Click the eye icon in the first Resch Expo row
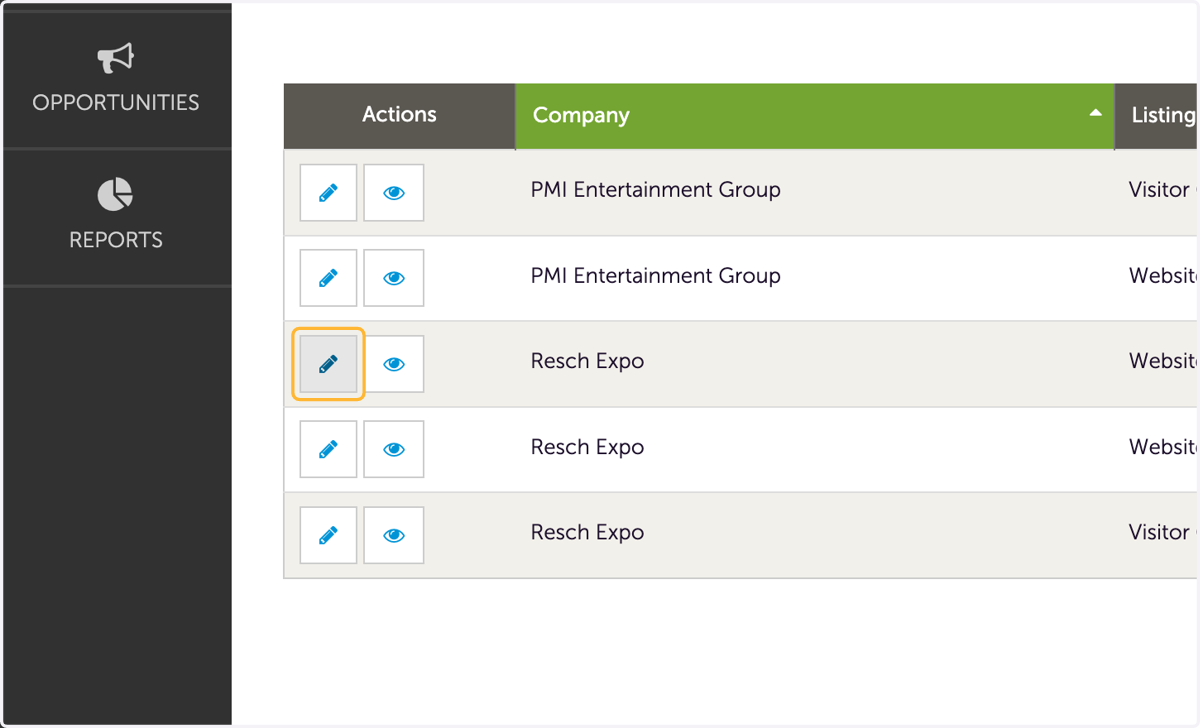Screen dimensions: 1200x728 click(x=394, y=363)
